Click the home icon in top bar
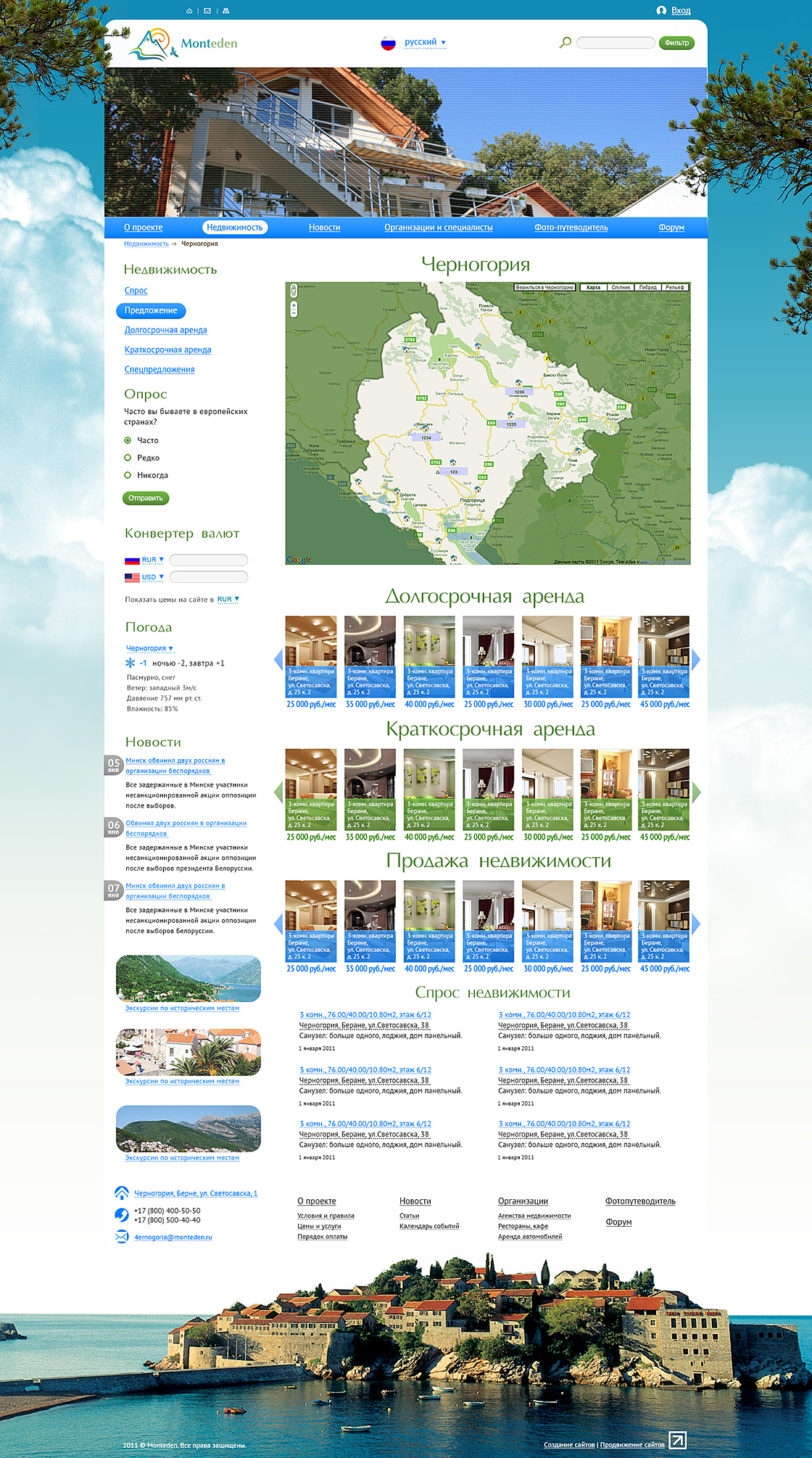Viewport: 812px width, 1458px height. [x=189, y=11]
